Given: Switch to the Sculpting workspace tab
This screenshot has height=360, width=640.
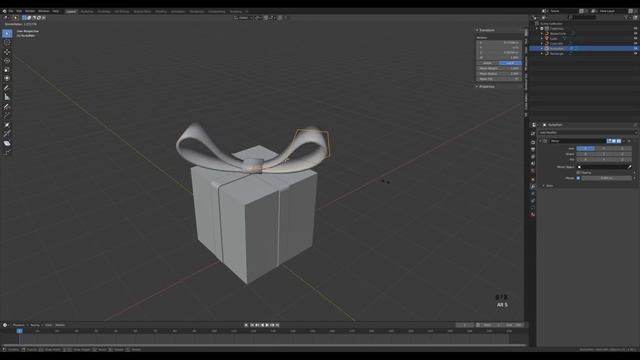Looking at the screenshot, I should pos(104,11).
